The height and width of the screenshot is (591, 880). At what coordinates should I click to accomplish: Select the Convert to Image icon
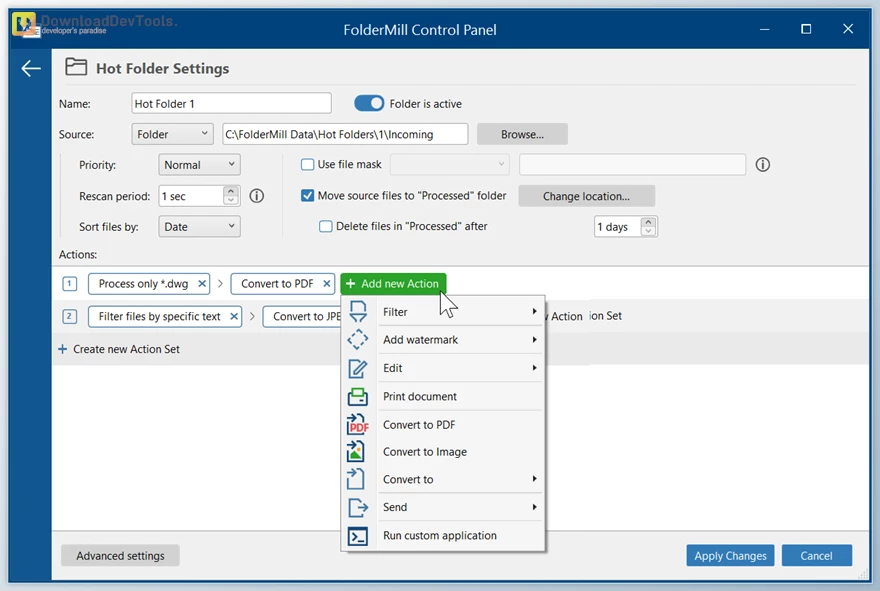coord(358,451)
